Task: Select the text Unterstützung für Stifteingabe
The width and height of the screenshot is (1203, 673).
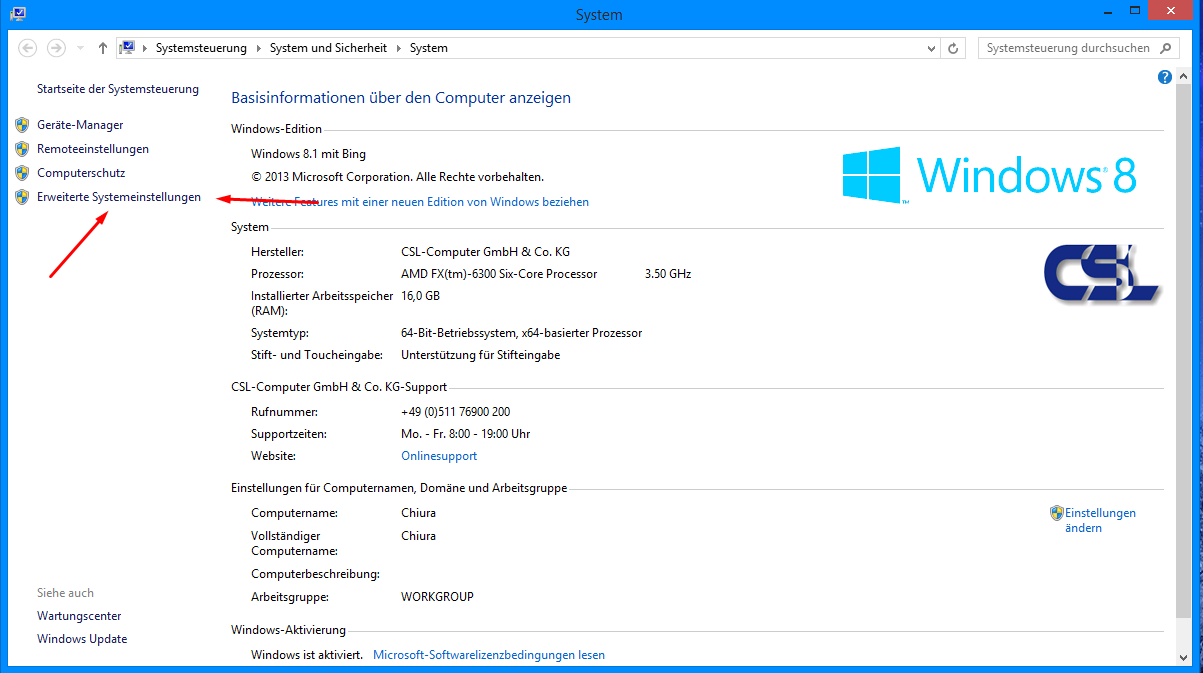Action: (481, 355)
